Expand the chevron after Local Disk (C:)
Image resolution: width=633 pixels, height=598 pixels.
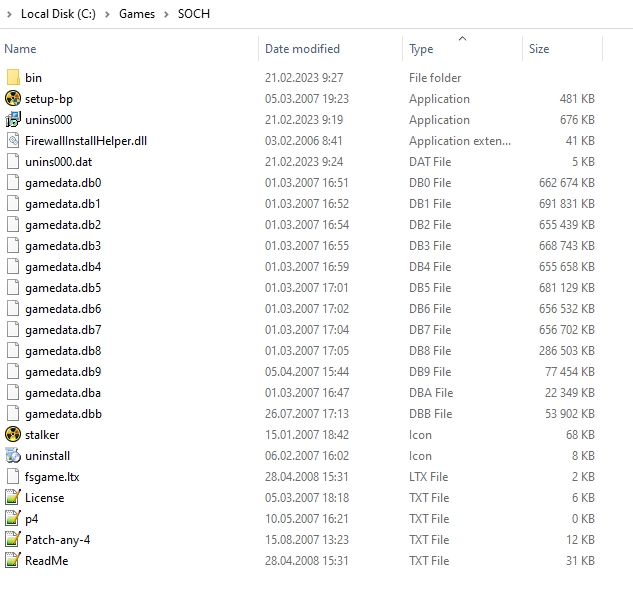(x=107, y=14)
